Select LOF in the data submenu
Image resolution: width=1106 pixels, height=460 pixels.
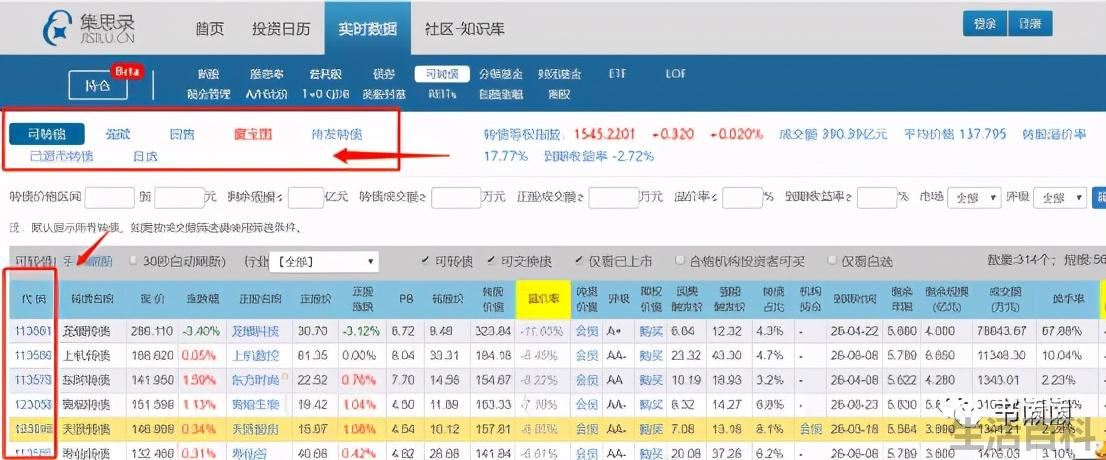[675, 73]
